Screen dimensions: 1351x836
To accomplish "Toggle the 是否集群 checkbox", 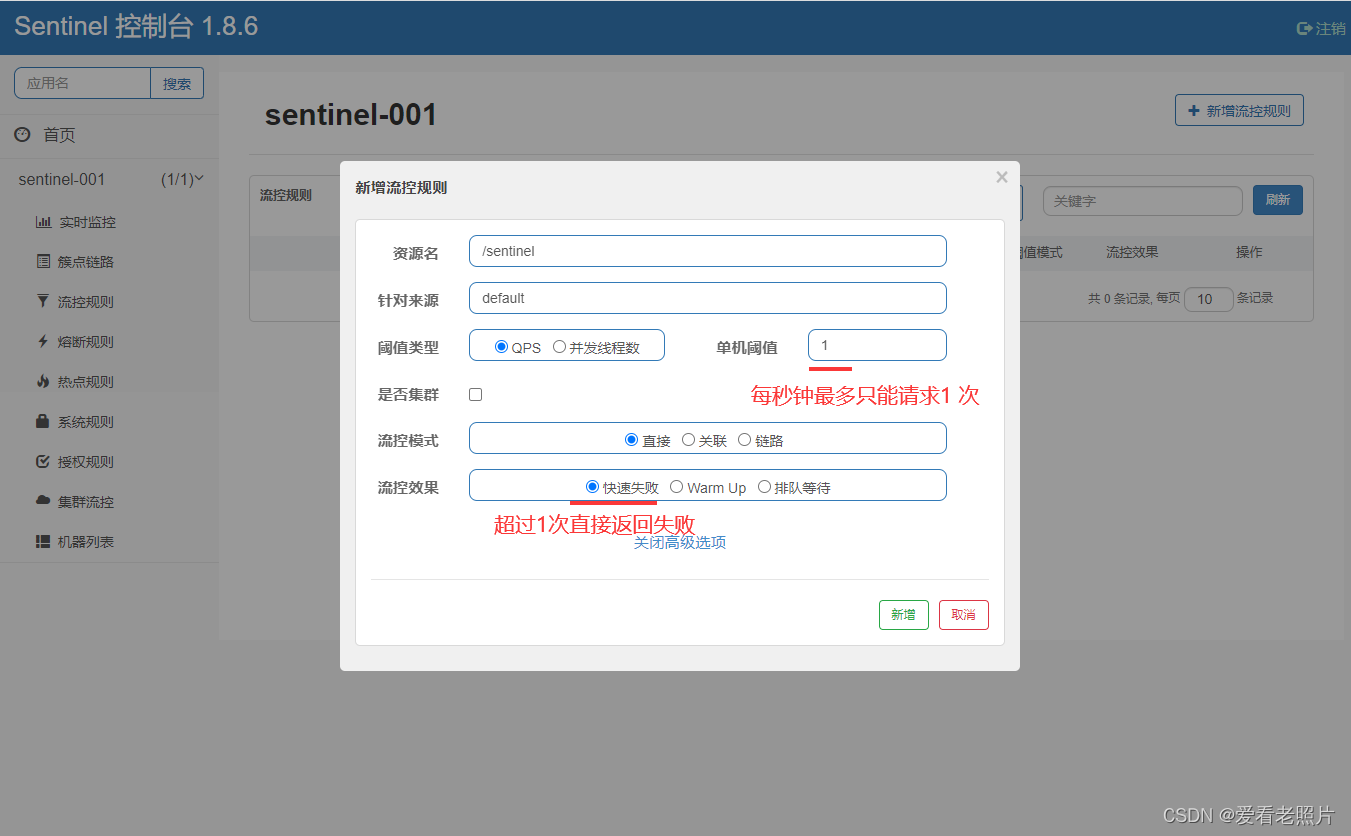I will [x=476, y=394].
